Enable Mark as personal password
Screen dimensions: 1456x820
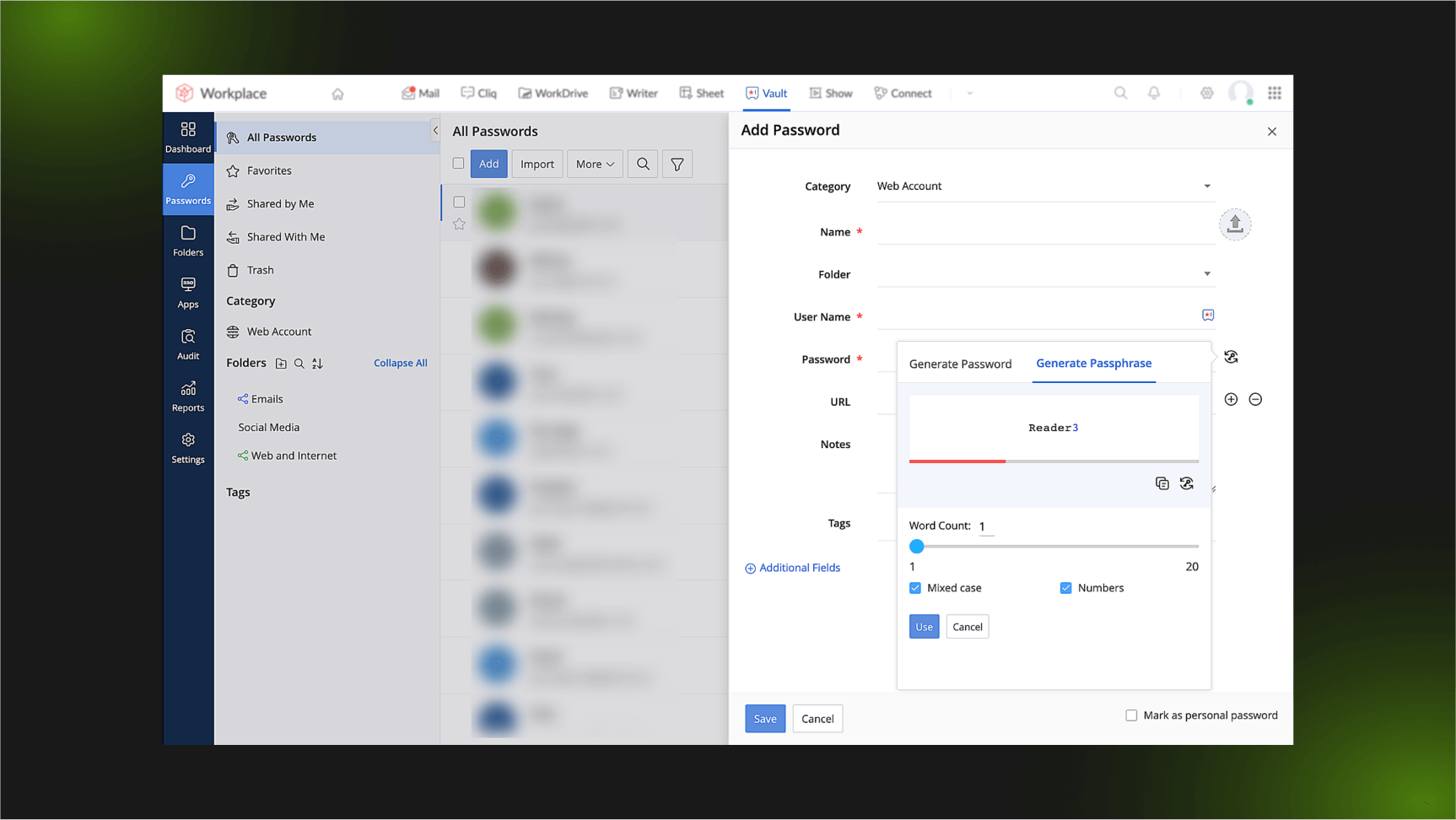pyautogui.click(x=1131, y=715)
